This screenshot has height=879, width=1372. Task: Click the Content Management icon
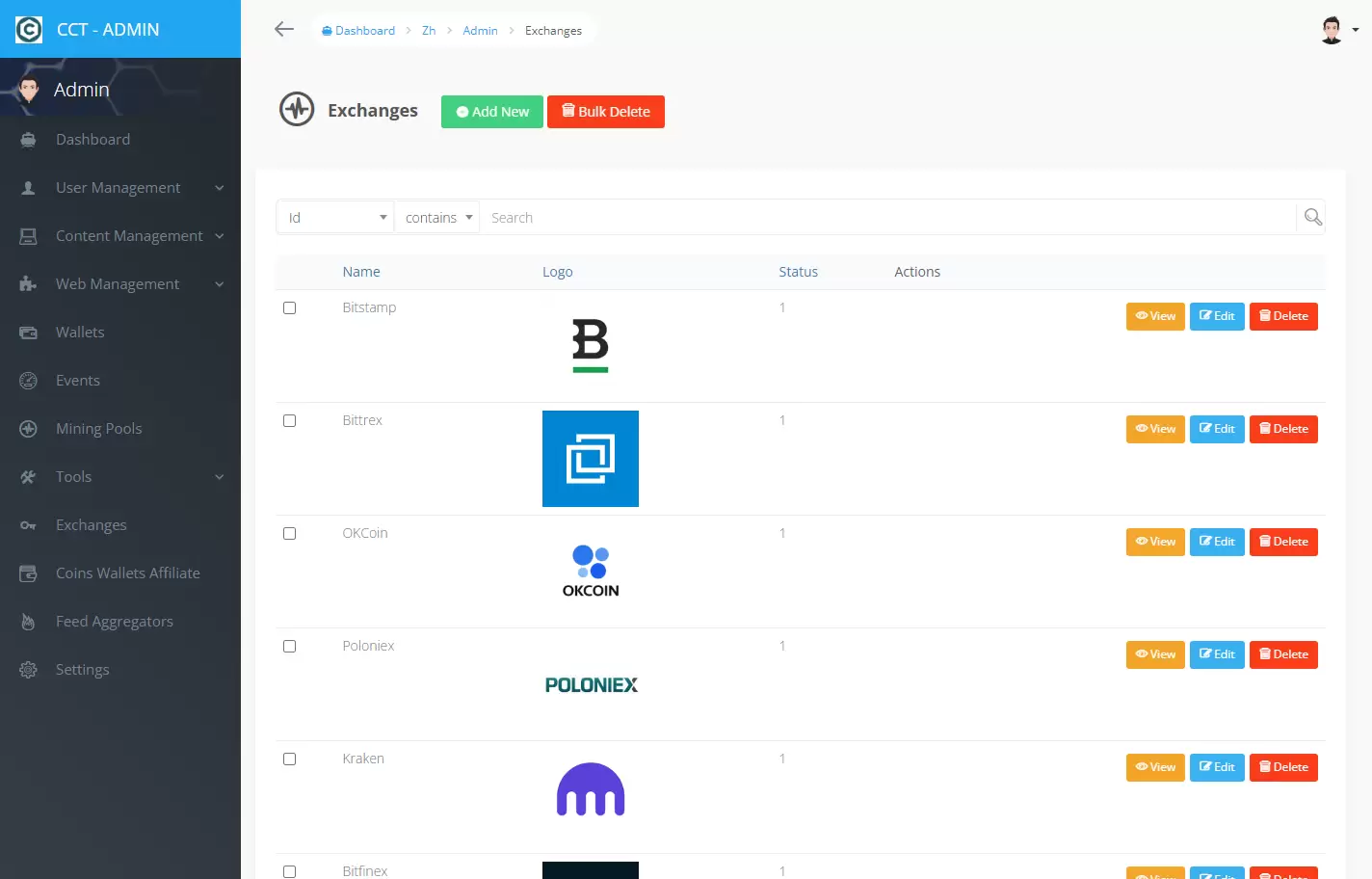28,236
